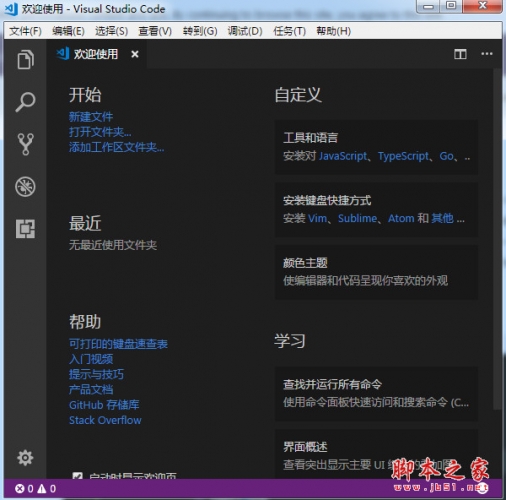Click the 学习 section heading
This screenshot has width=506, height=500.
pos(290,341)
